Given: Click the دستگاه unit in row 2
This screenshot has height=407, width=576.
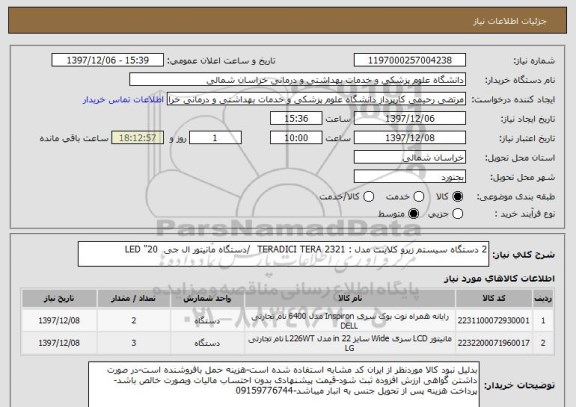Looking at the screenshot, I should (207, 343).
